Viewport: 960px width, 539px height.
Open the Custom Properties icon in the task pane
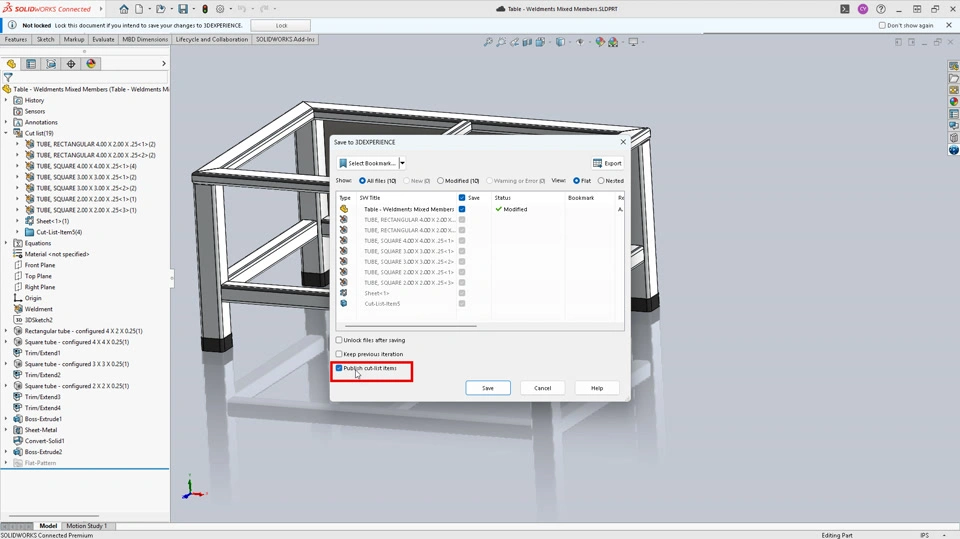coord(953,114)
